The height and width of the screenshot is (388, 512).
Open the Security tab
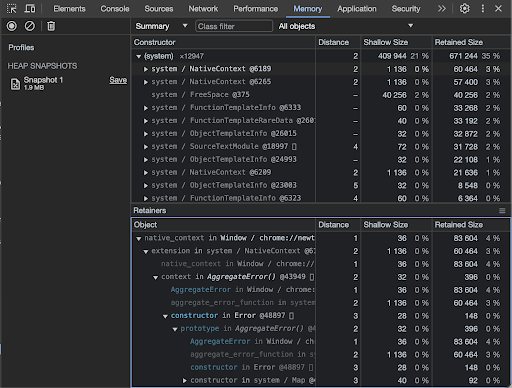tap(406, 9)
